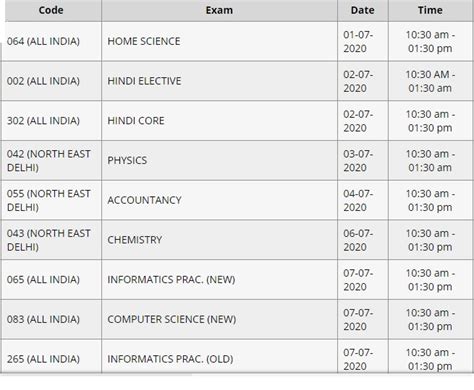Select the CHEMISTRY exam cell

pyautogui.click(x=219, y=240)
